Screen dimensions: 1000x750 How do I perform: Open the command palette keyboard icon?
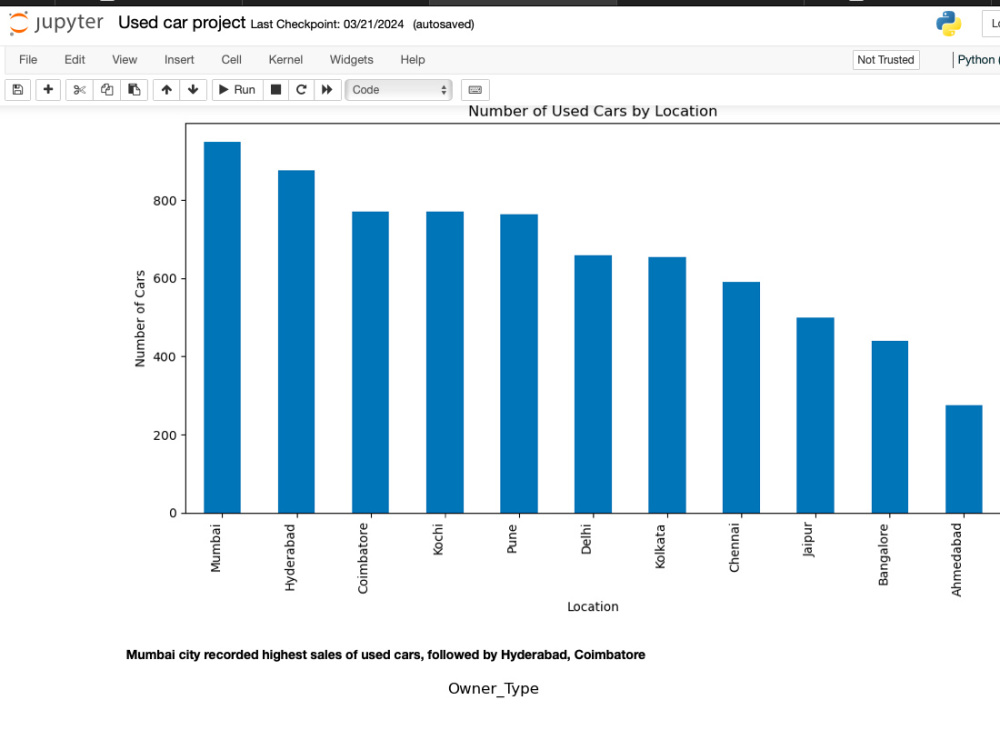coord(475,90)
